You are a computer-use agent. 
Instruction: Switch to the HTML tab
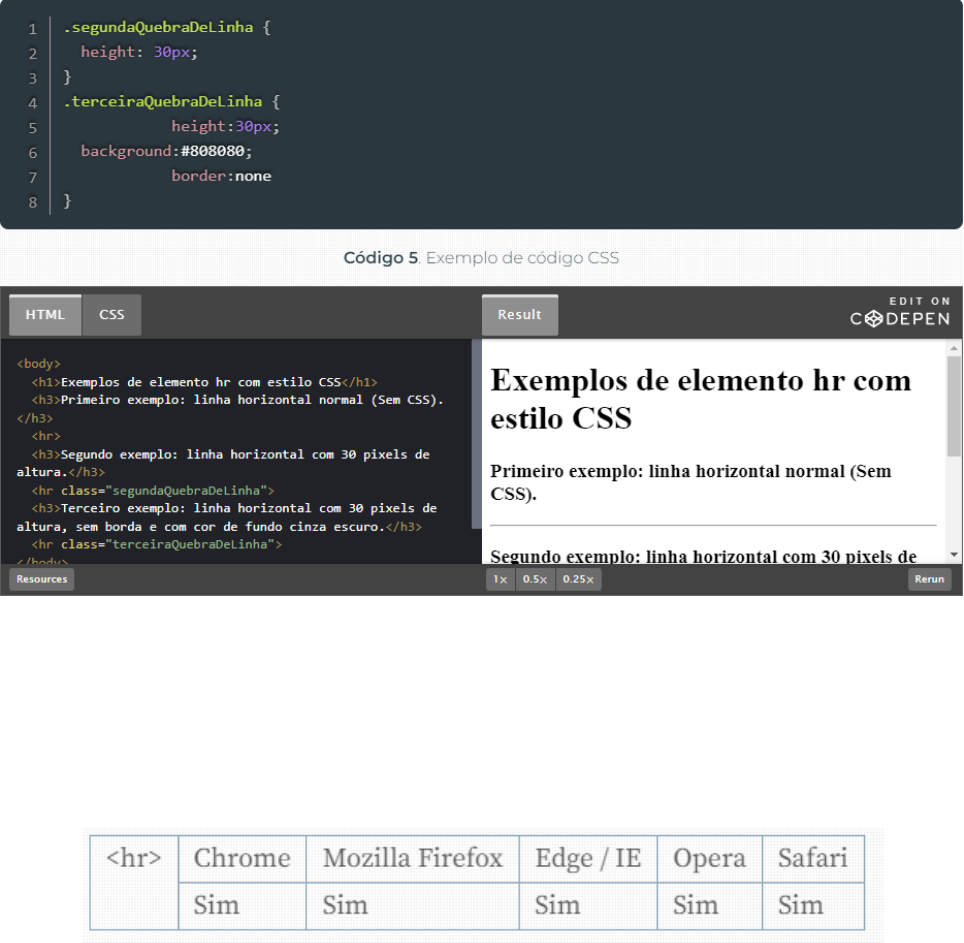(x=45, y=314)
